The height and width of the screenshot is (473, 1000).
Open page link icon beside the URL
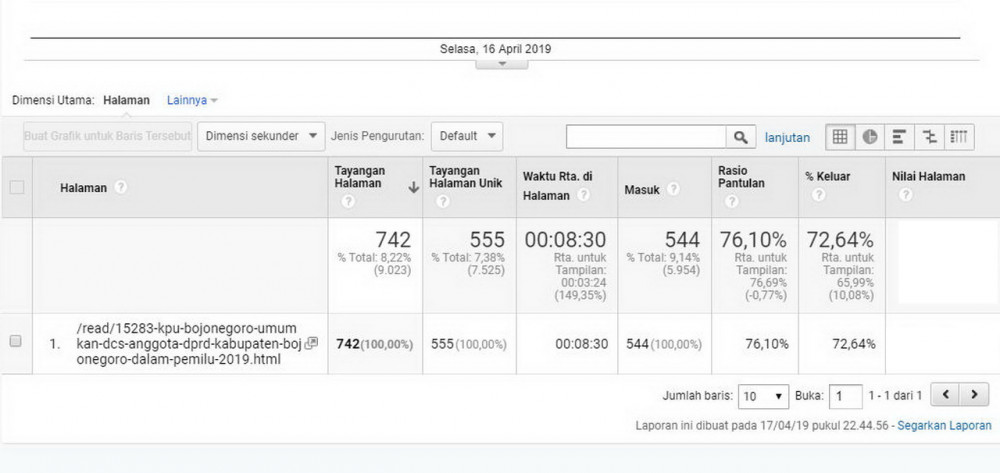311,343
